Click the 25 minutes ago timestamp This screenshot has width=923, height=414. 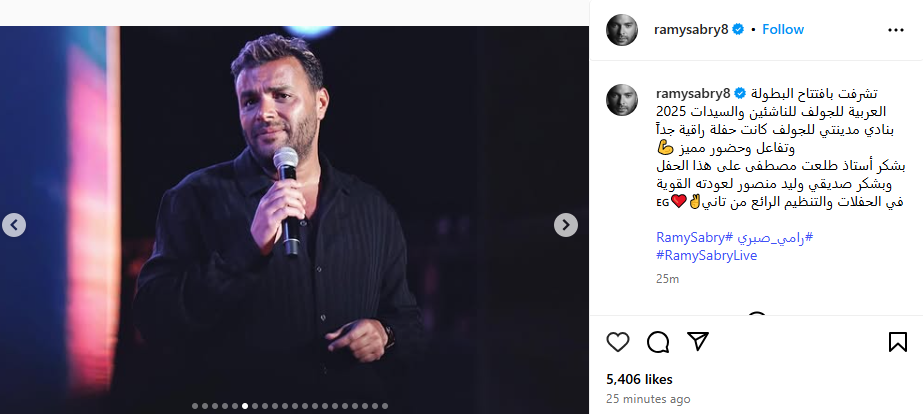pyautogui.click(x=648, y=399)
